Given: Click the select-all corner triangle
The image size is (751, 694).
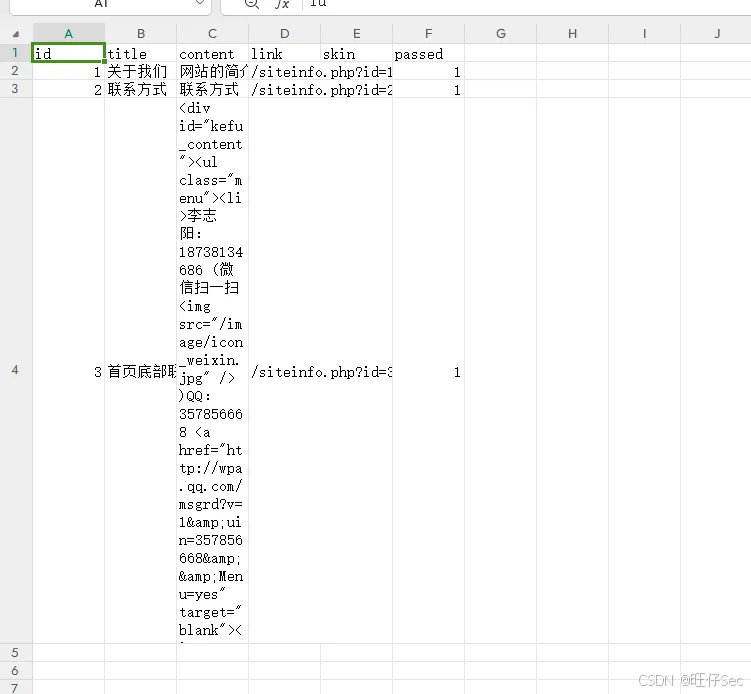Looking at the screenshot, I should (x=16, y=34).
